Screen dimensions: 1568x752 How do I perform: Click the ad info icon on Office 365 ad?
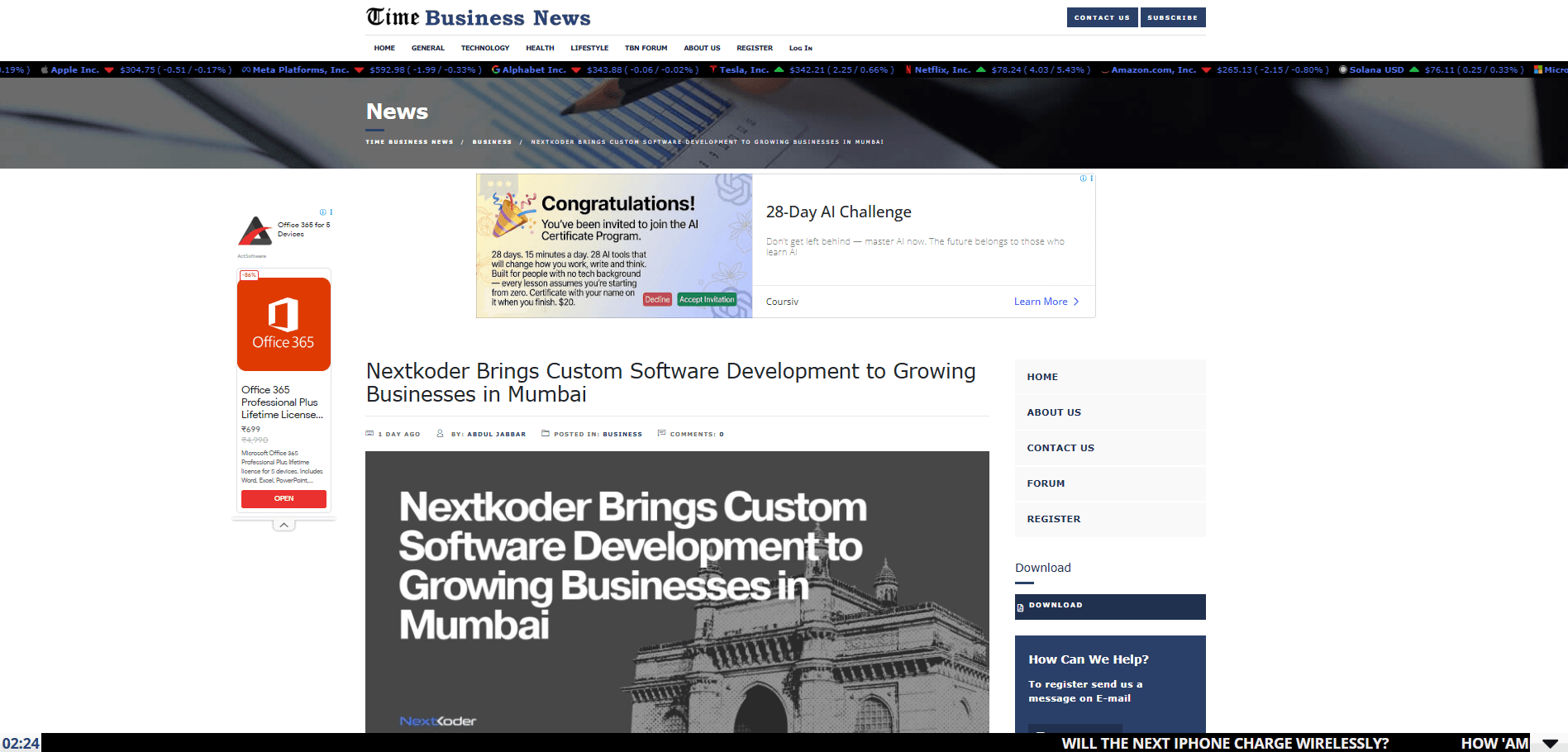point(323,212)
